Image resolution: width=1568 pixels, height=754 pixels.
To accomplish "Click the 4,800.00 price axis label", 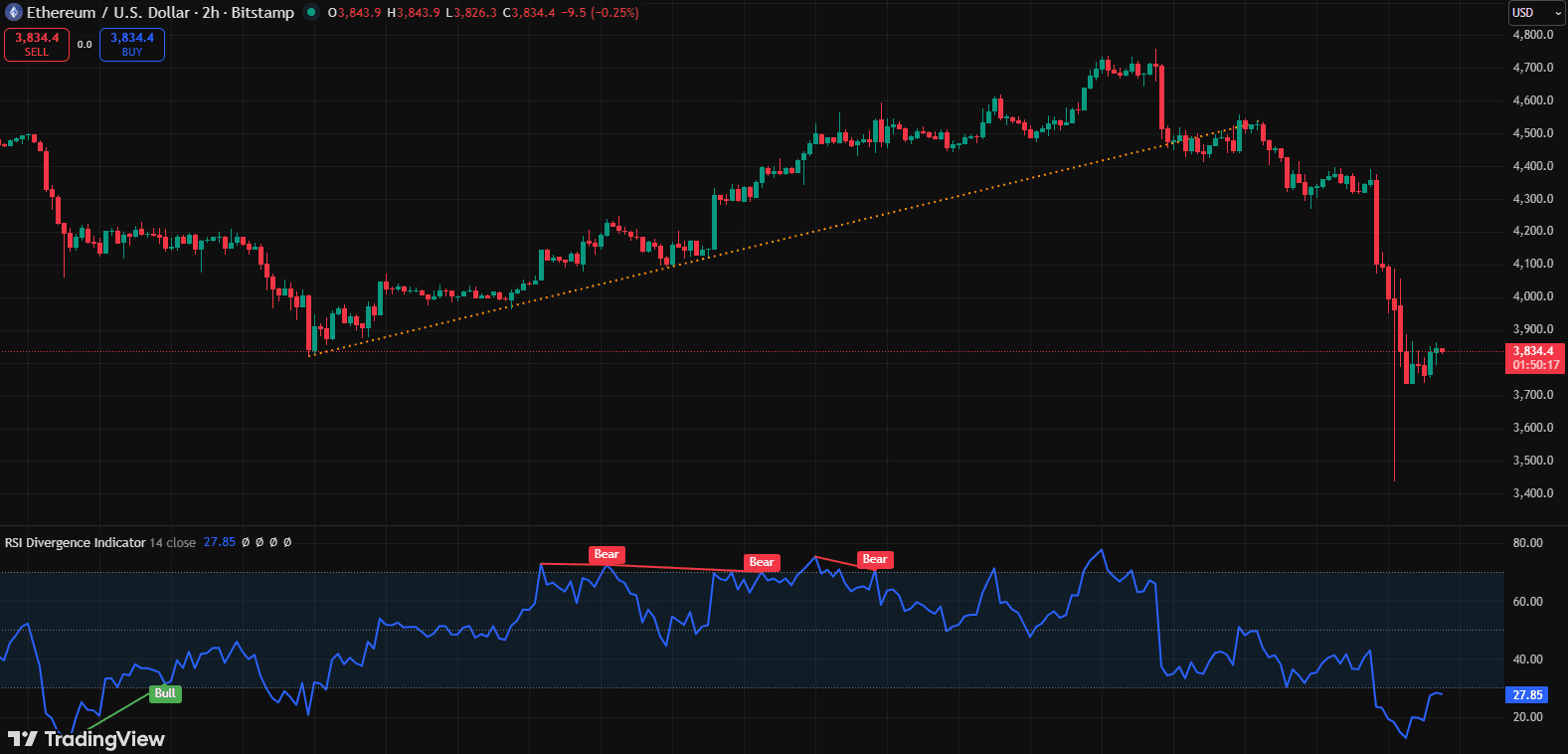I will pyautogui.click(x=1532, y=35).
